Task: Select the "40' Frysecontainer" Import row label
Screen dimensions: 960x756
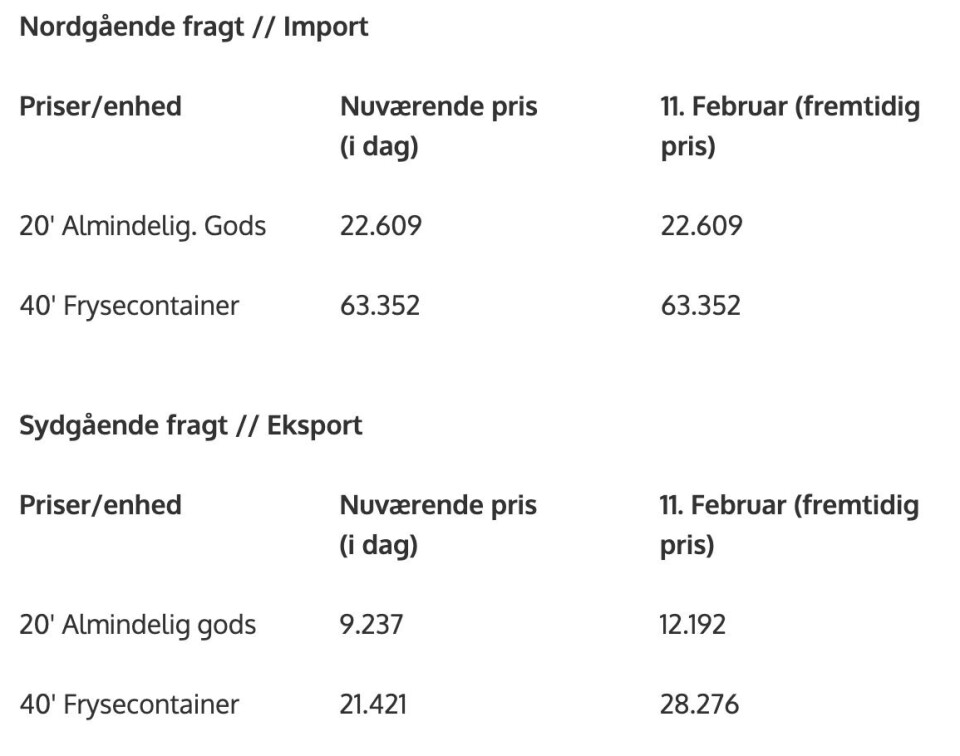Action: [x=129, y=305]
